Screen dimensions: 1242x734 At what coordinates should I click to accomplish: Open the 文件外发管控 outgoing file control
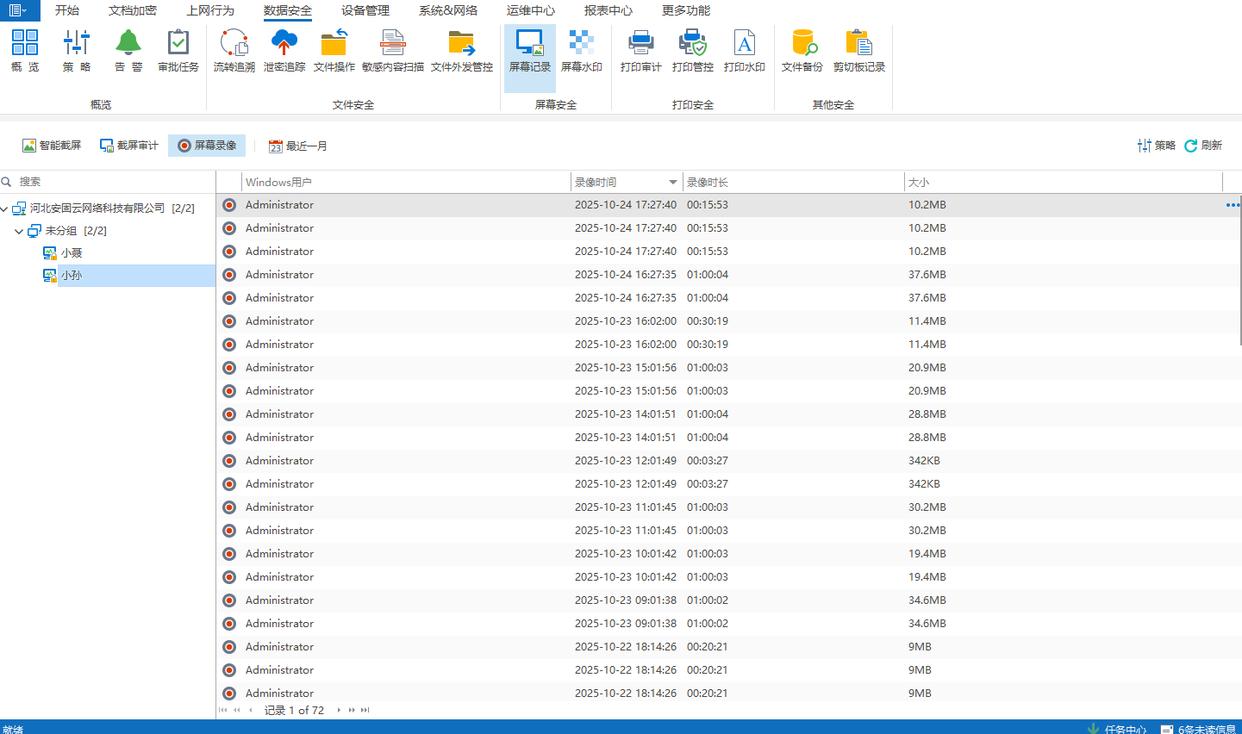(x=461, y=50)
